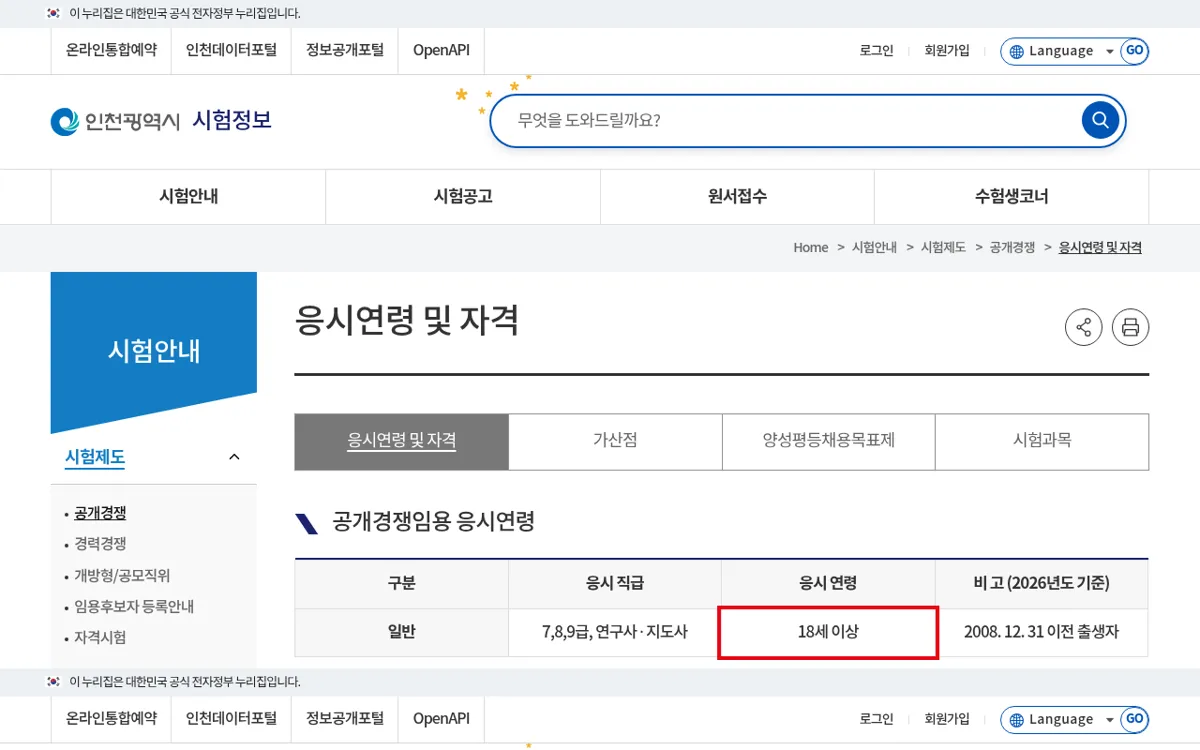Image resolution: width=1200 pixels, height=750 pixels.
Task: Select 개방형/공모직위 in the sidebar list
Action: point(122,576)
